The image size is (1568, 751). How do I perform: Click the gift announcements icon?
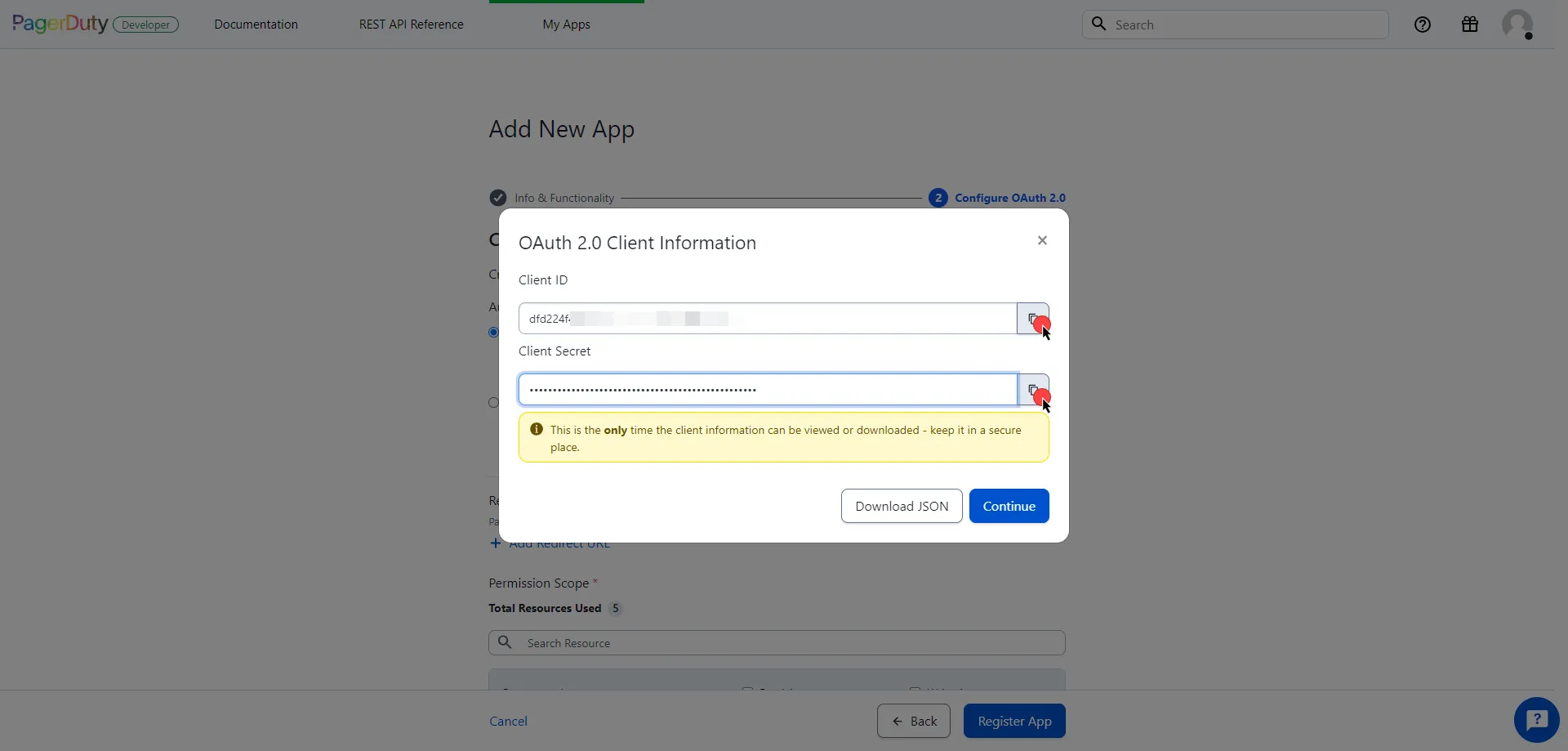[1470, 25]
